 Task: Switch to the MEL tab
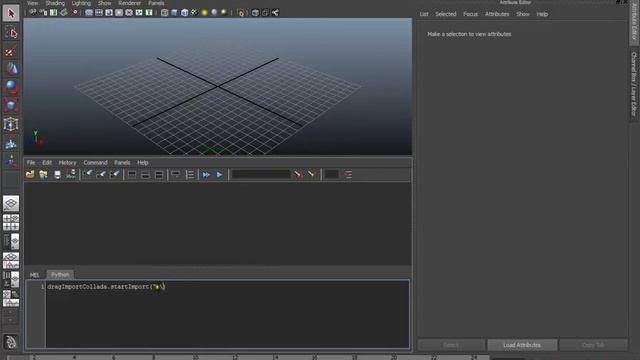35,275
